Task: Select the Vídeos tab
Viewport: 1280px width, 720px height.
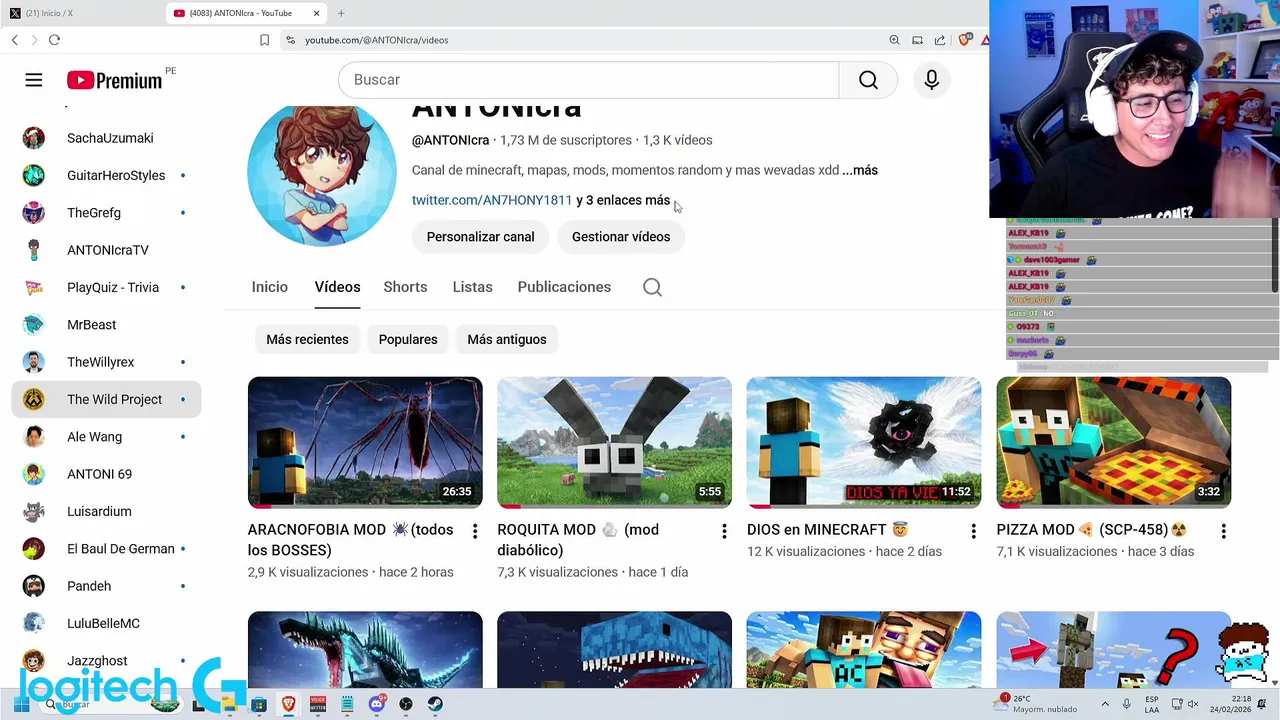Action: (337, 287)
